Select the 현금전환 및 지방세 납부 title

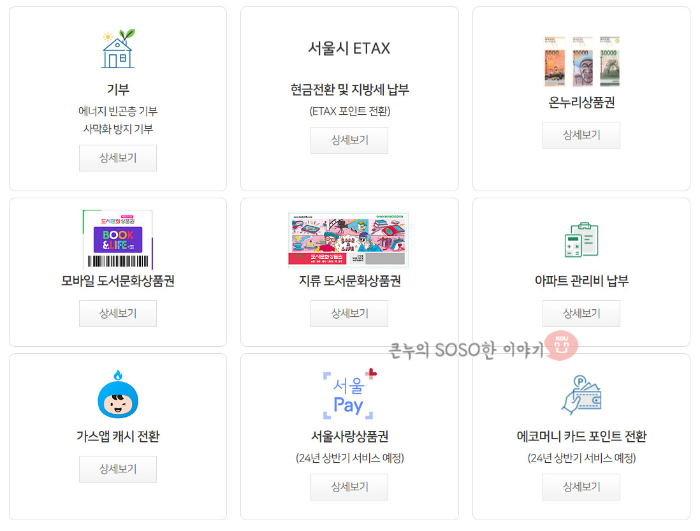pyautogui.click(x=349, y=90)
